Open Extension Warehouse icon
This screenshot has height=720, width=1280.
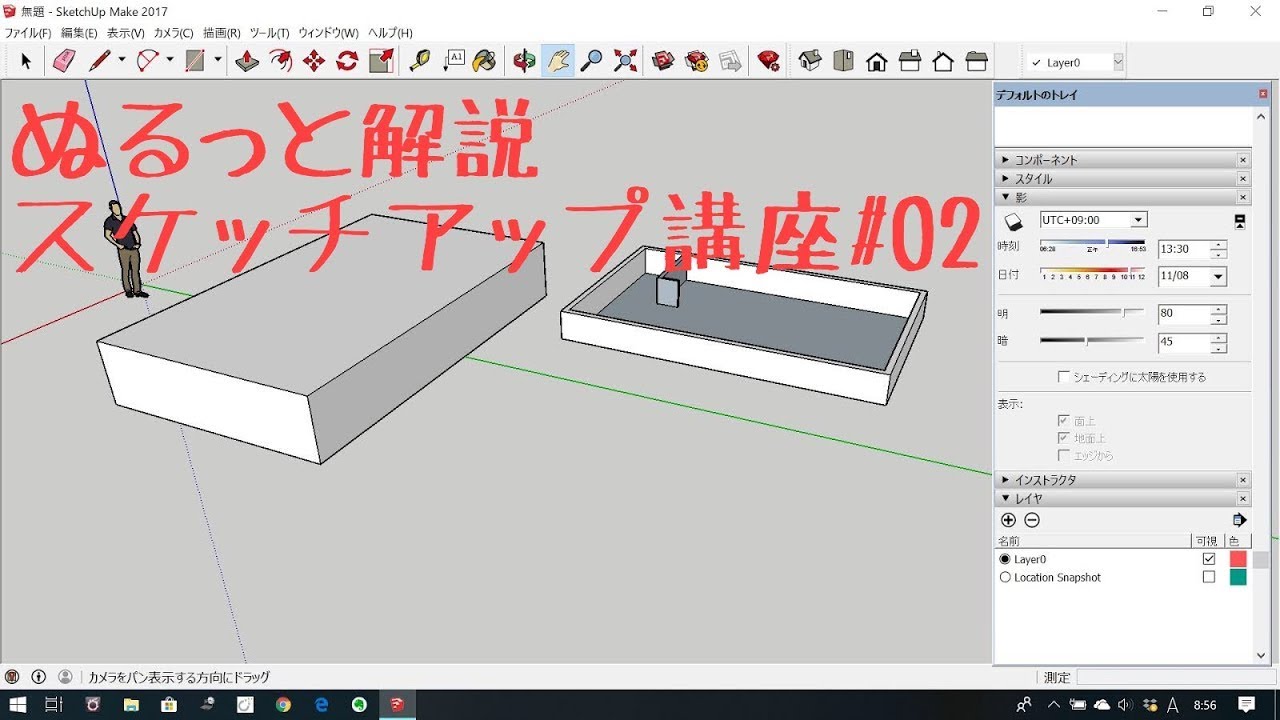[697, 61]
